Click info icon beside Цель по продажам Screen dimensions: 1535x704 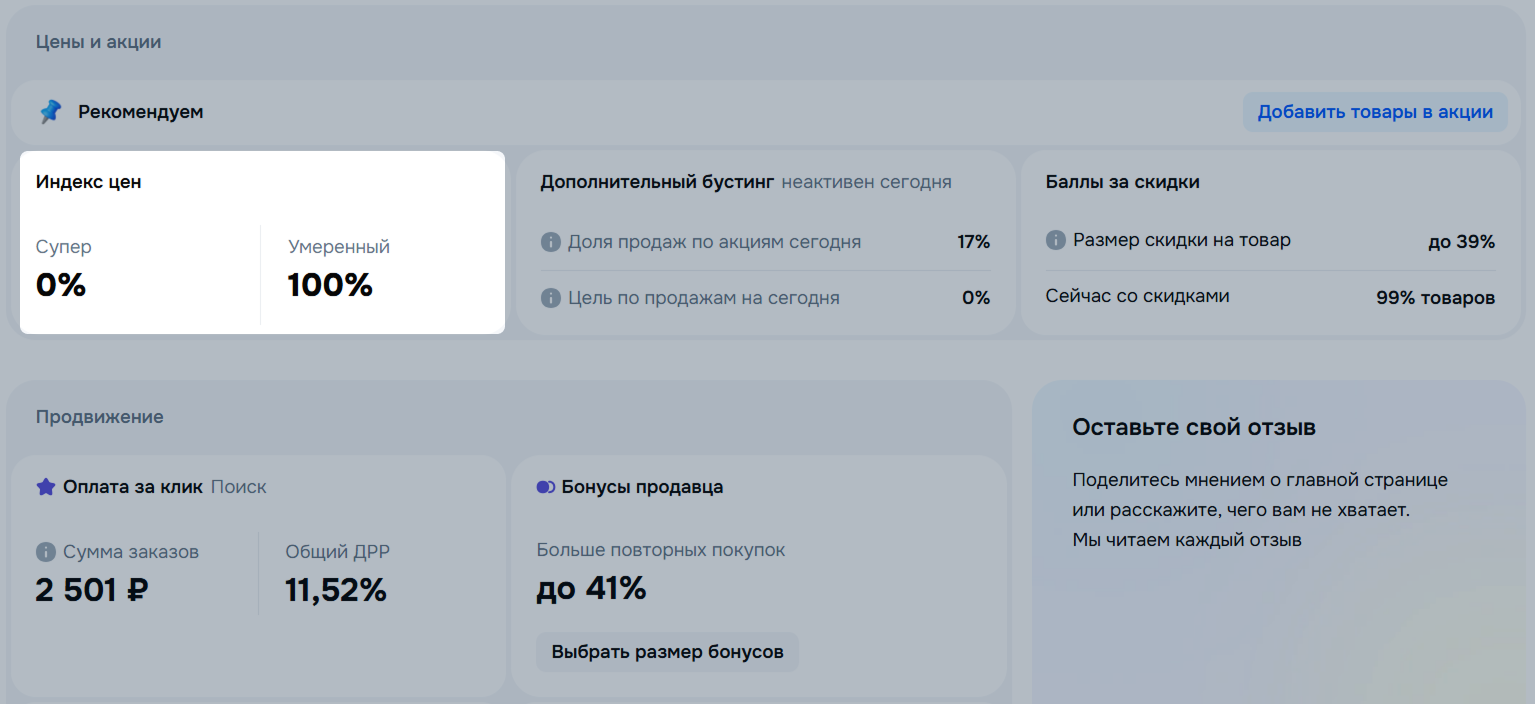pos(550,298)
